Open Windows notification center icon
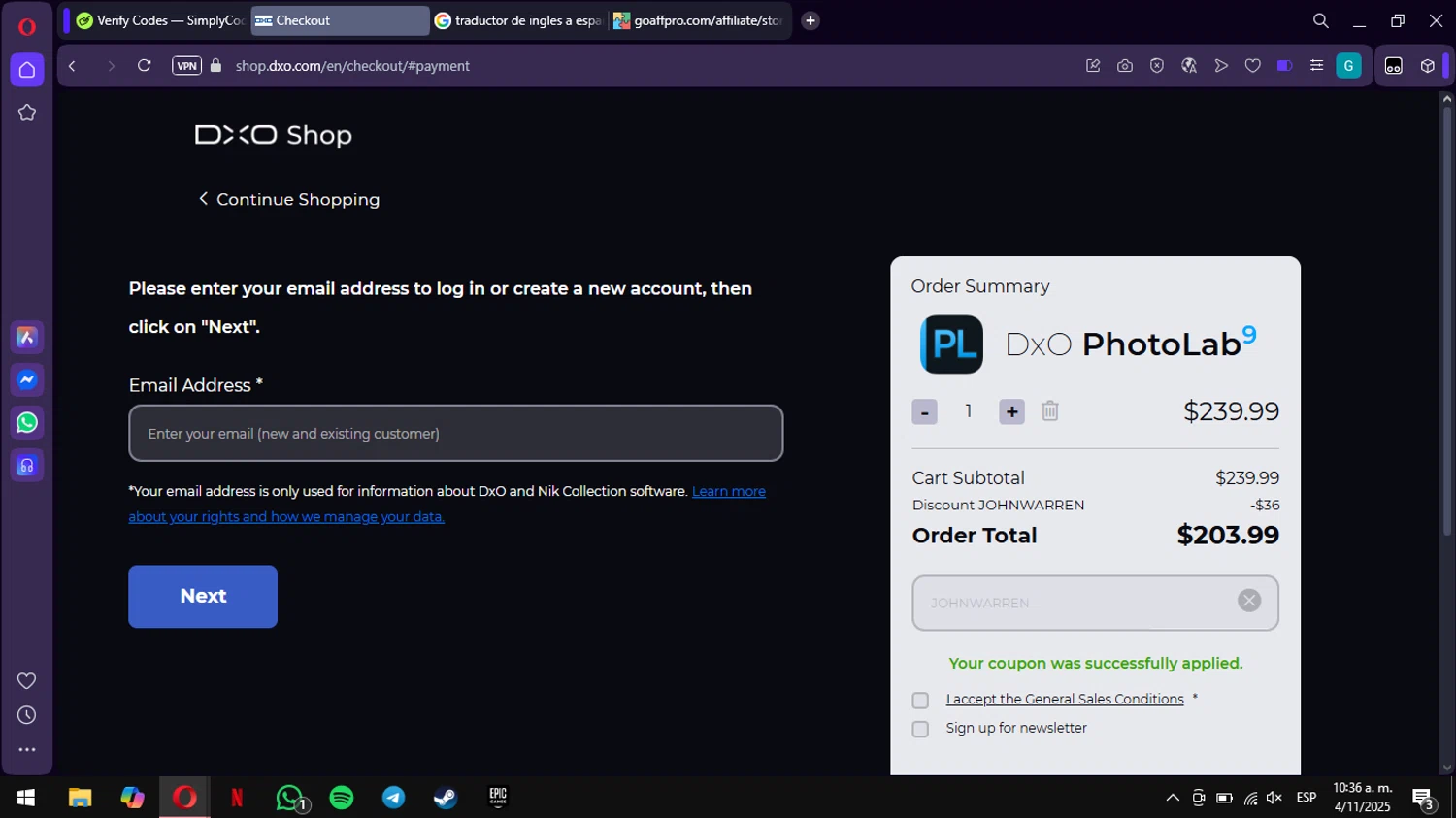The image size is (1456, 818). point(1424,800)
